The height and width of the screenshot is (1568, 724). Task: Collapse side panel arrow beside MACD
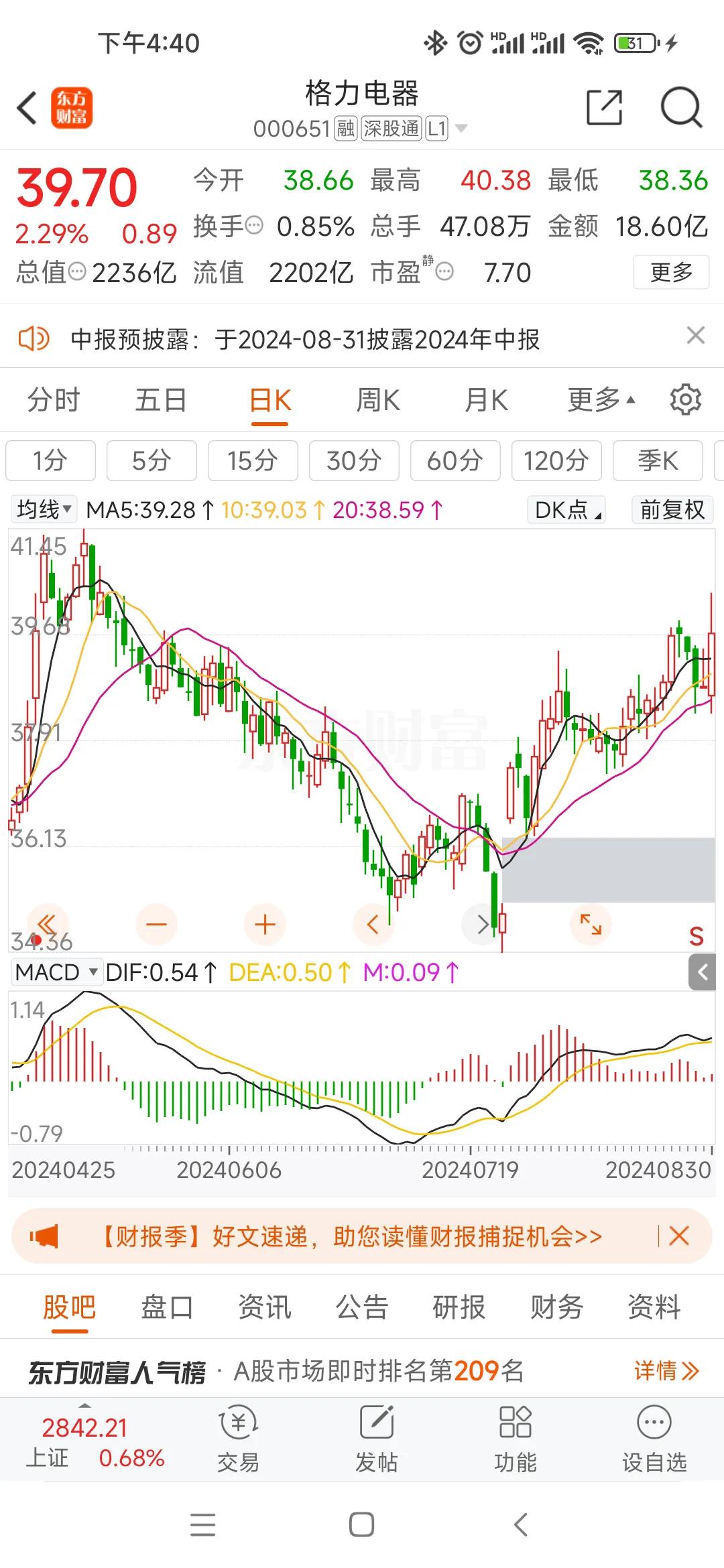tap(702, 972)
